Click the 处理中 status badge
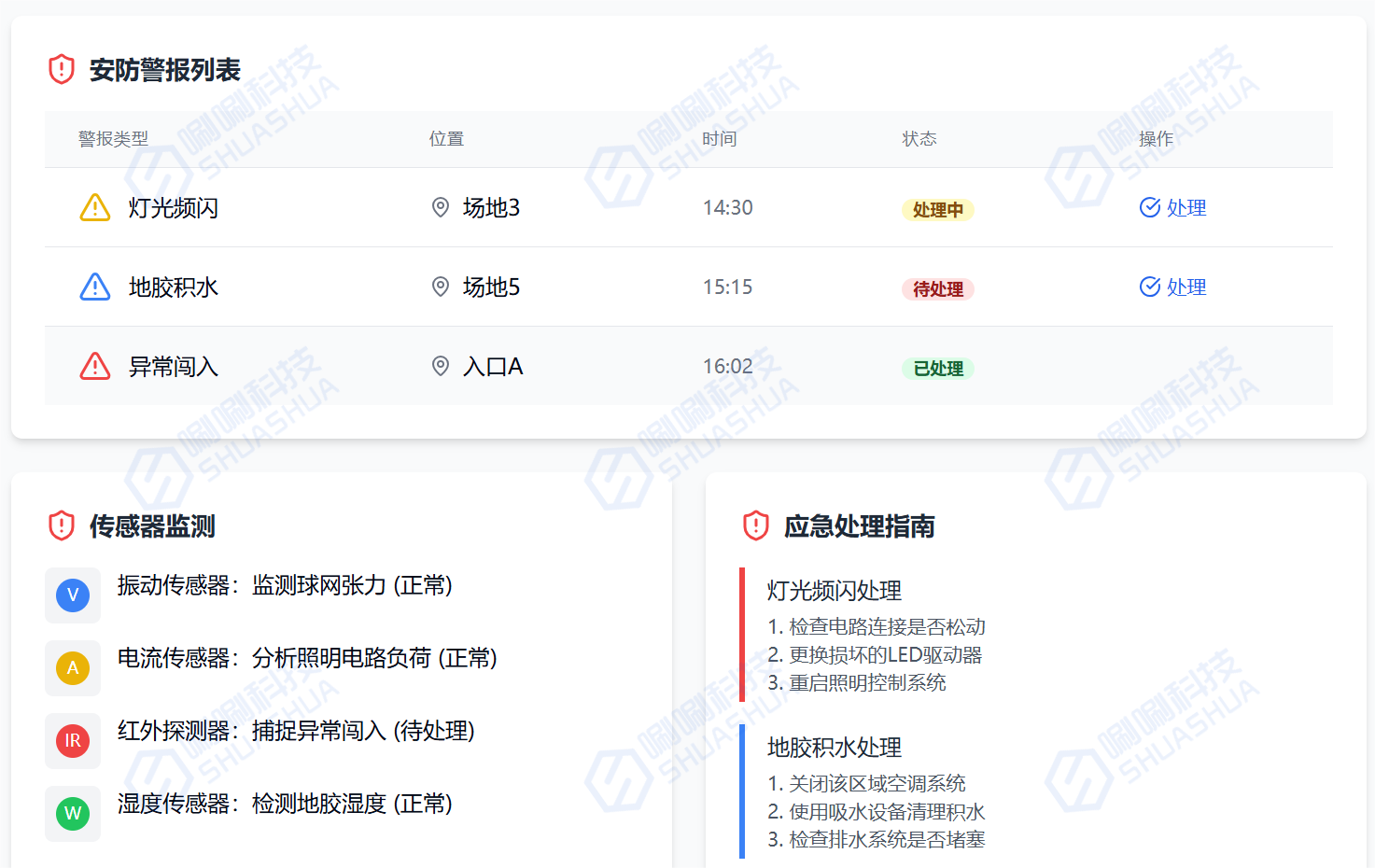 pos(937,210)
